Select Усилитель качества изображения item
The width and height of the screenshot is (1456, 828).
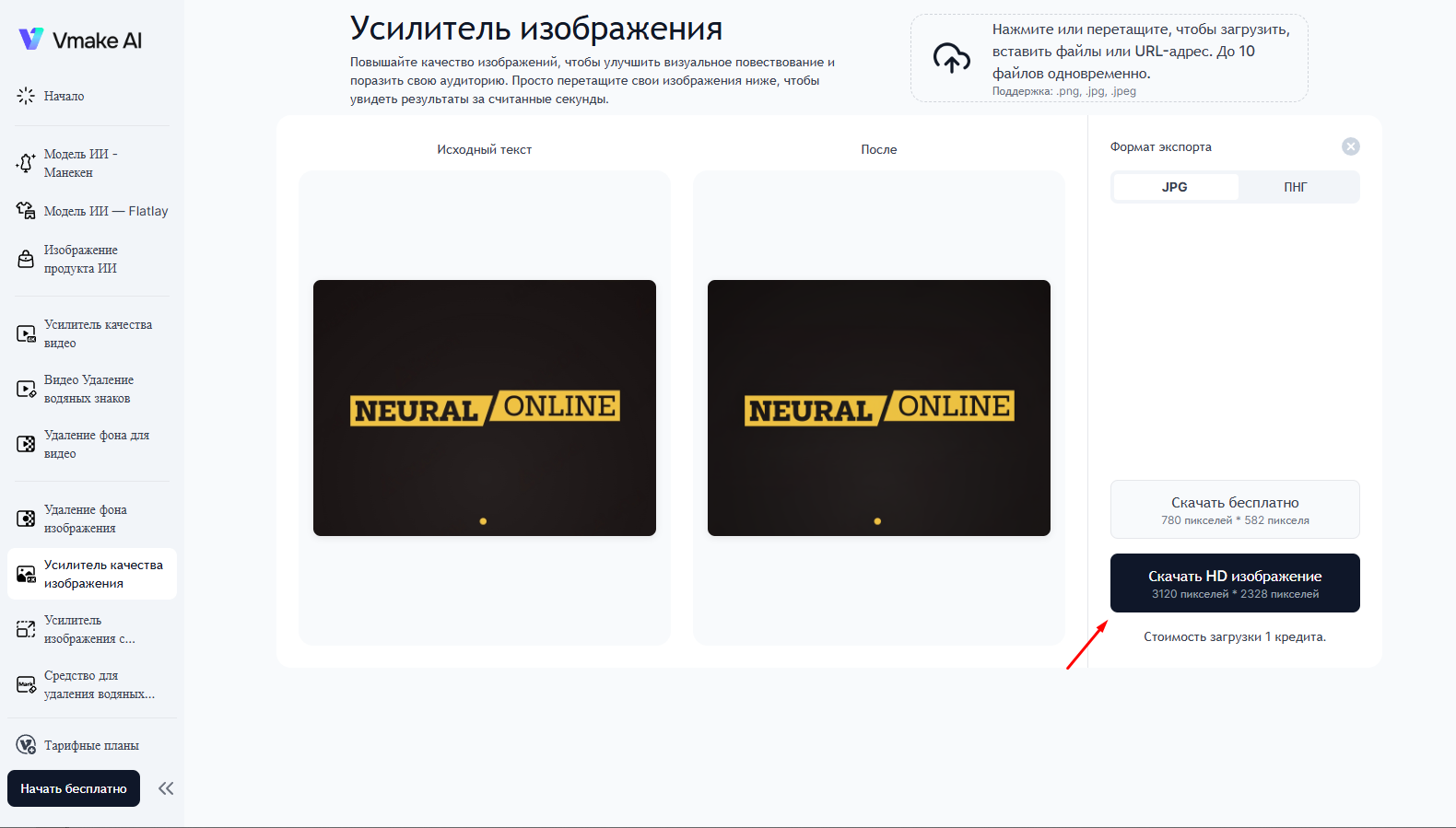(x=92, y=574)
